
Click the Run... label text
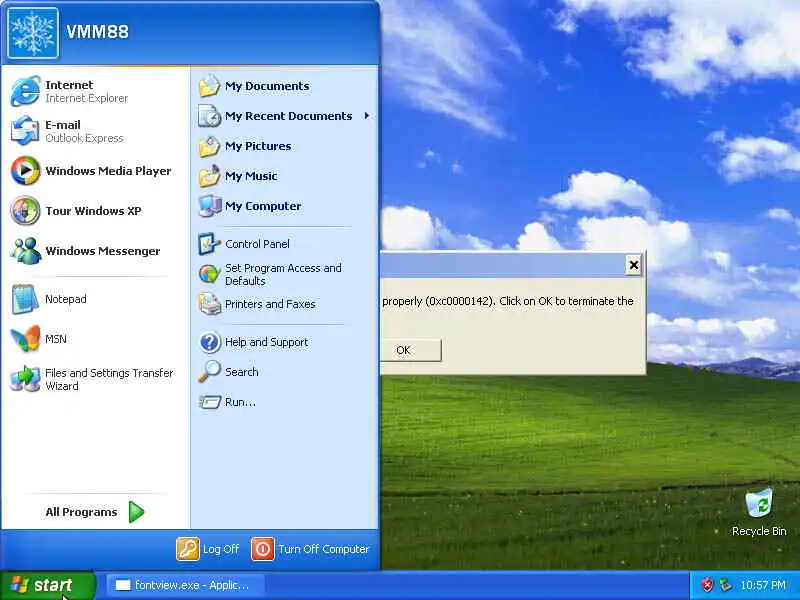[x=240, y=402]
